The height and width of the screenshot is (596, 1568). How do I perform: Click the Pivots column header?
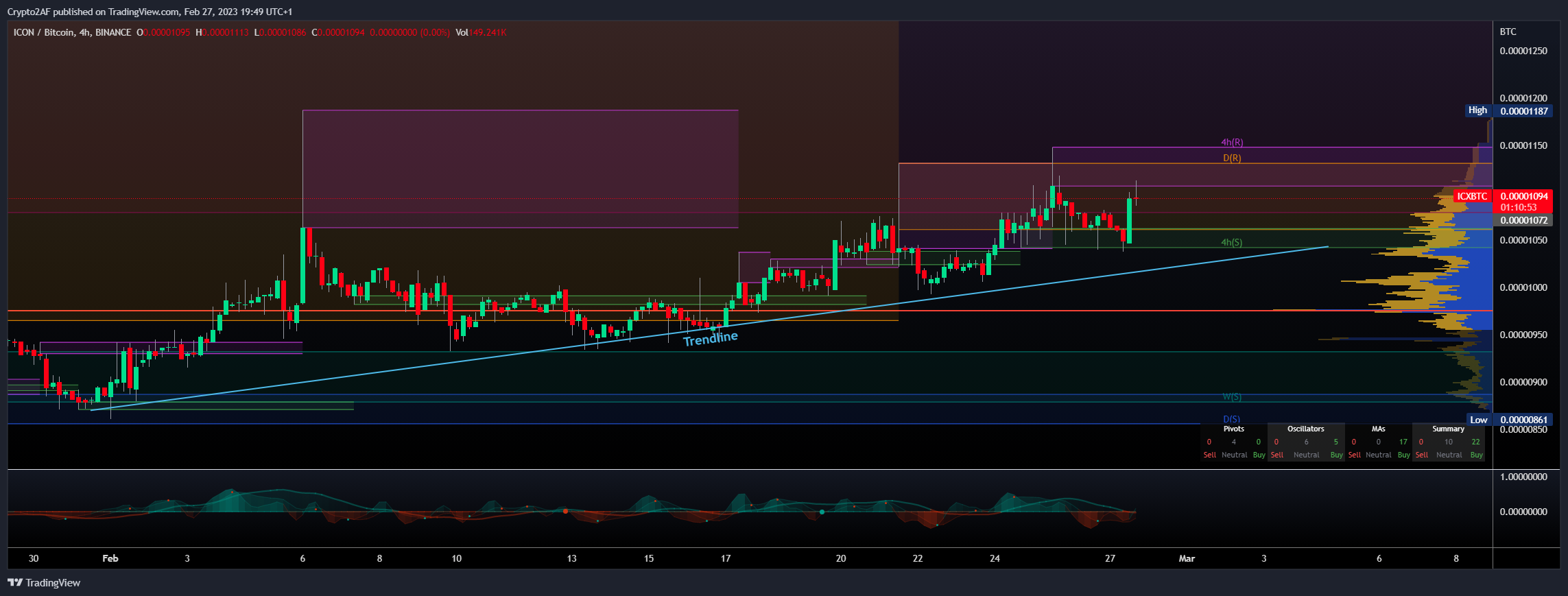click(1234, 429)
